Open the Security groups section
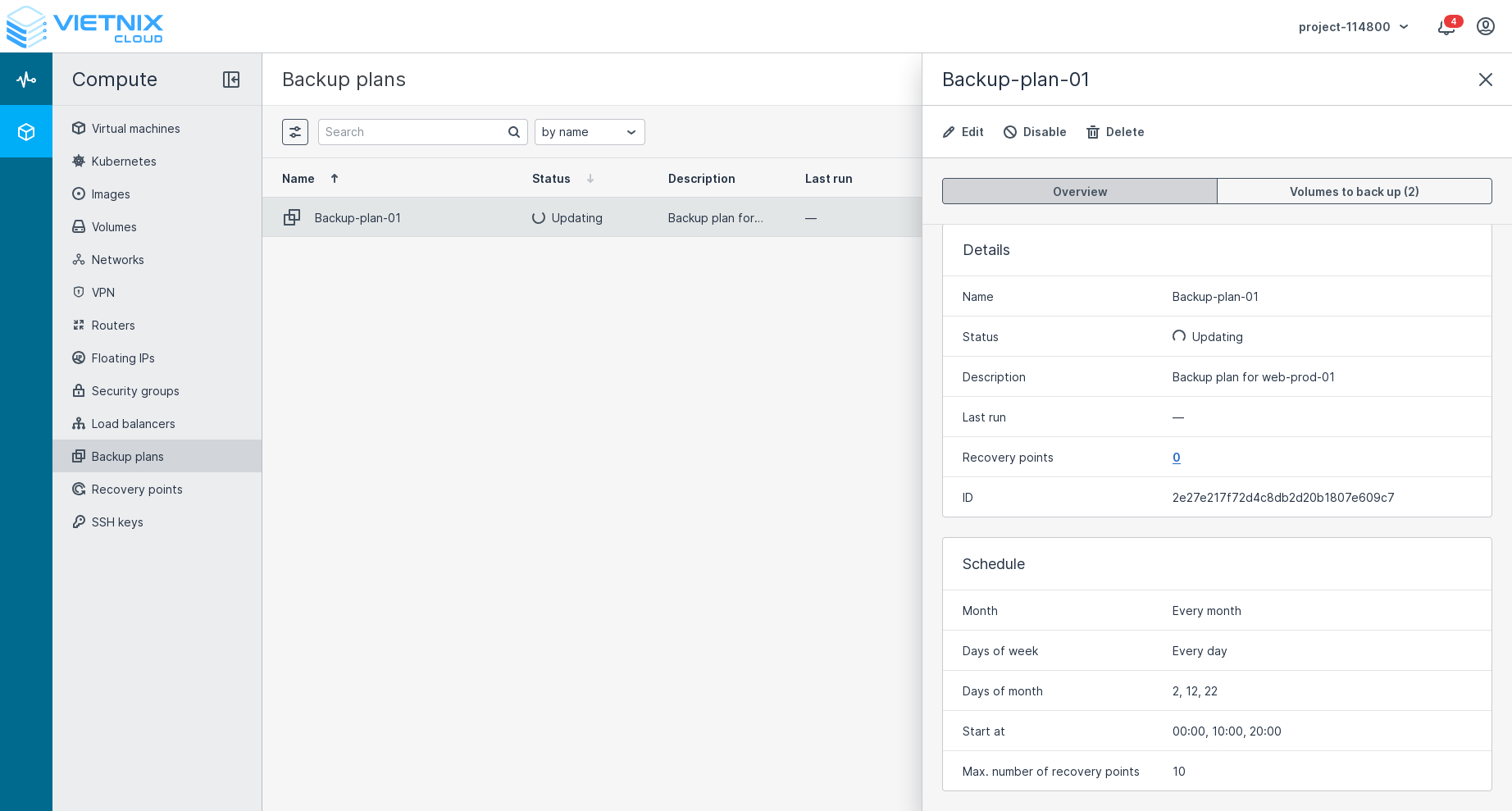The height and width of the screenshot is (811, 1512). click(134, 391)
